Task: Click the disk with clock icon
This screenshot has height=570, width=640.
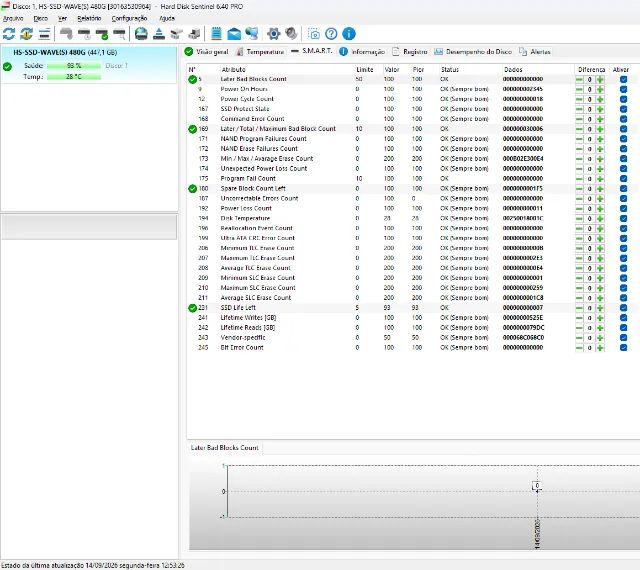Action: pos(84,34)
